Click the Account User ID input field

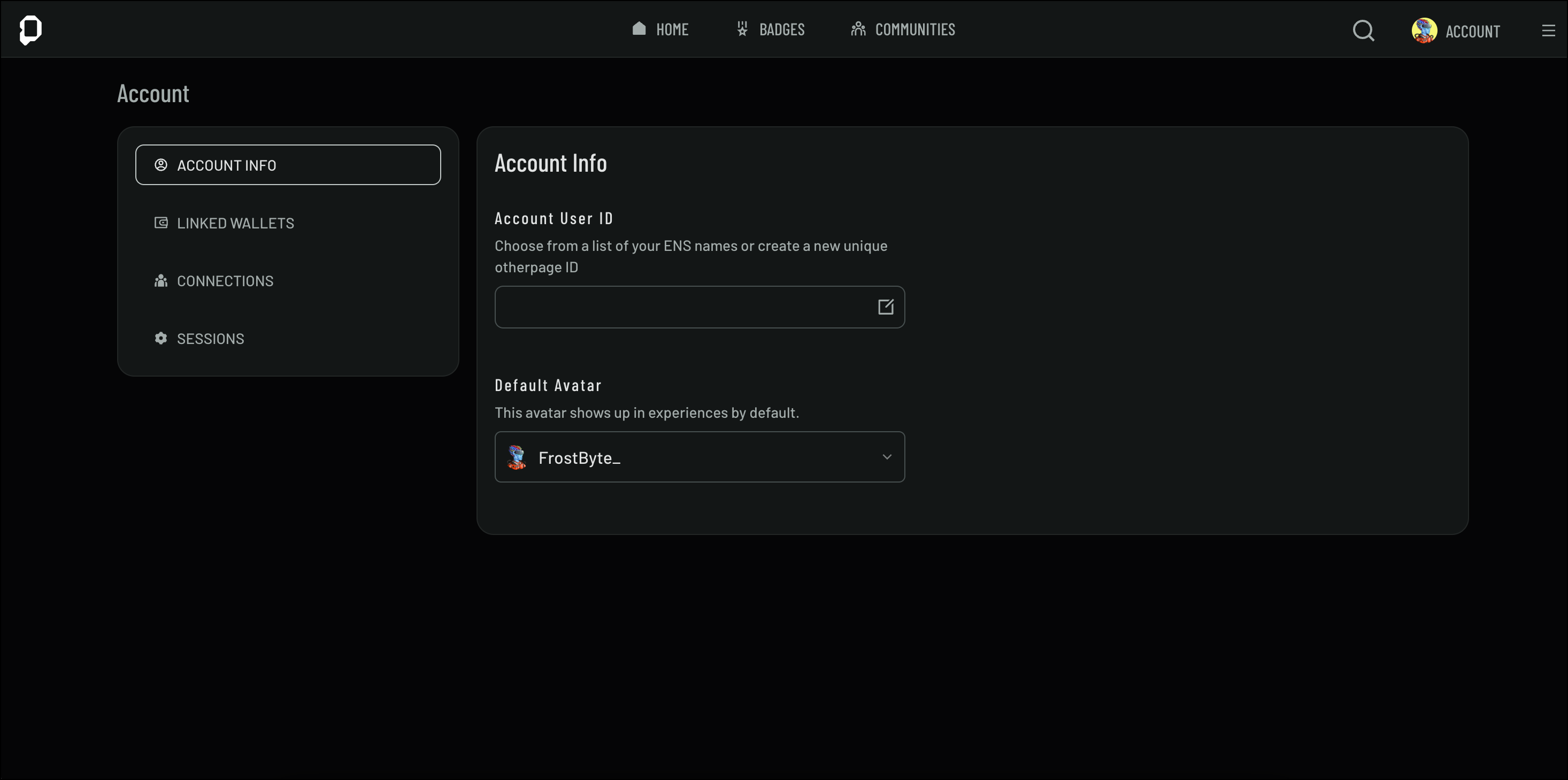click(682, 307)
